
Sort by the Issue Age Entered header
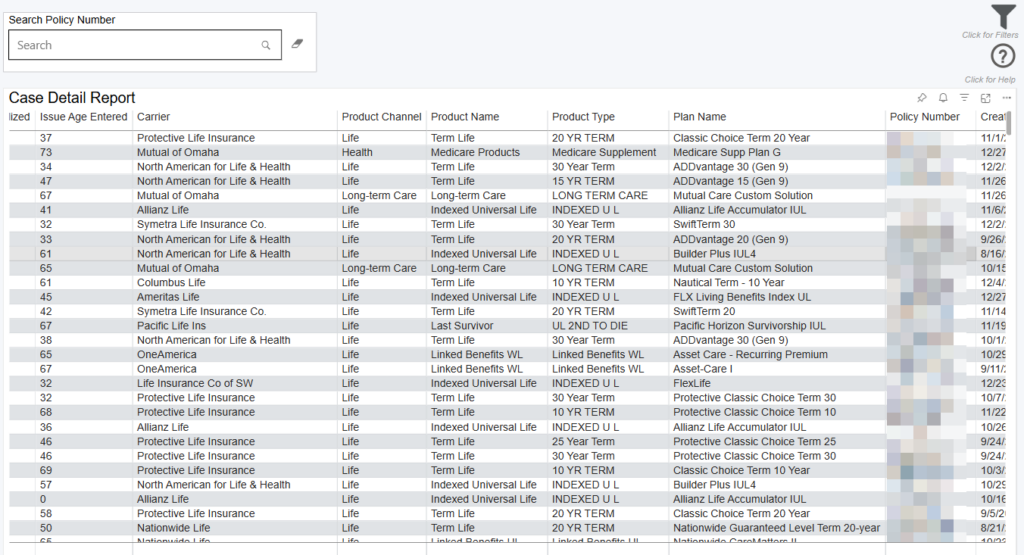(x=83, y=117)
